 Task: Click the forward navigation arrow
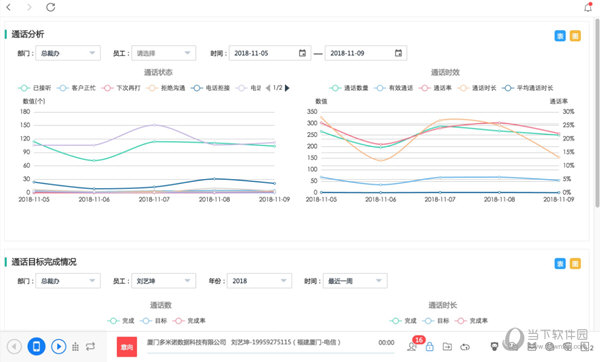[x=29, y=7]
